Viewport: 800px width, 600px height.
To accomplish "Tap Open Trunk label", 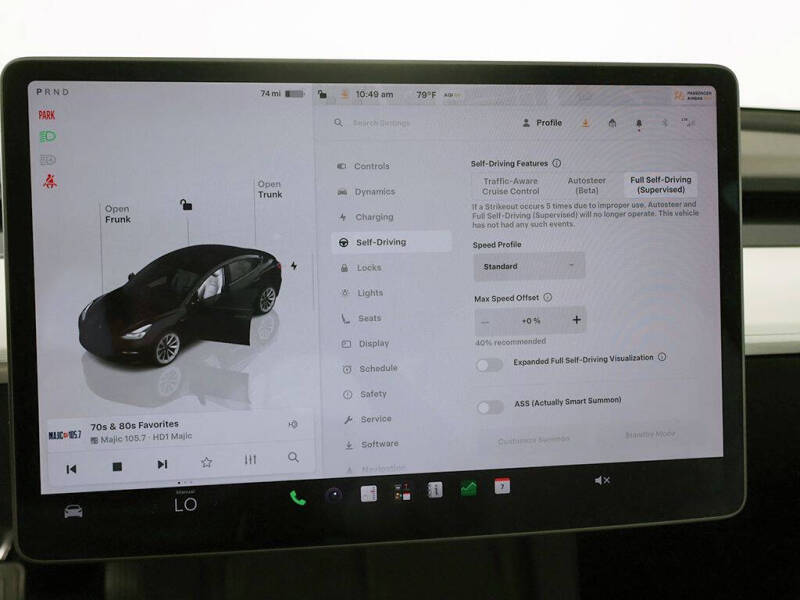I will click(x=270, y=189).
